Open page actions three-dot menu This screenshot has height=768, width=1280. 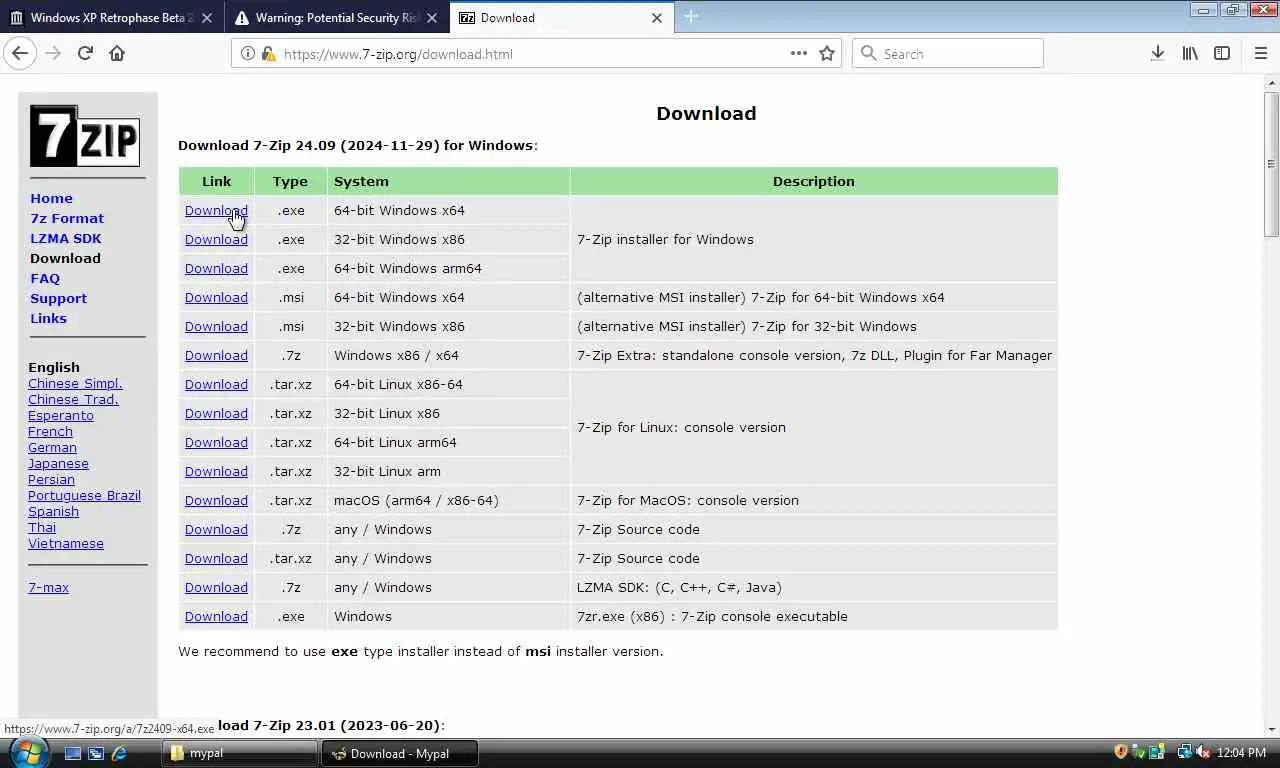pyautogui.click(x=798, y=53)
